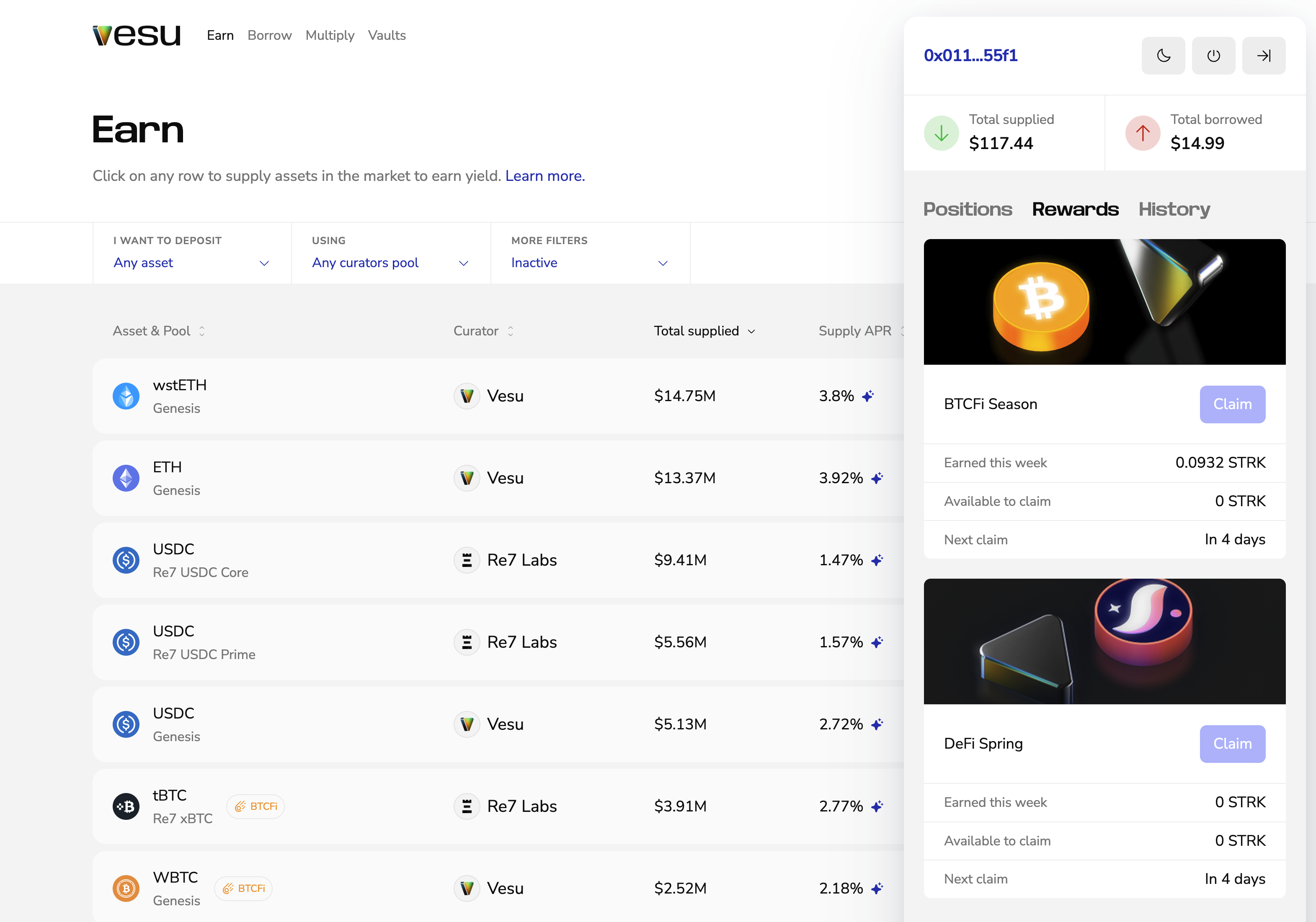Click the tBTC coin icon
The image size is (1316, 922).
(126, 806)
